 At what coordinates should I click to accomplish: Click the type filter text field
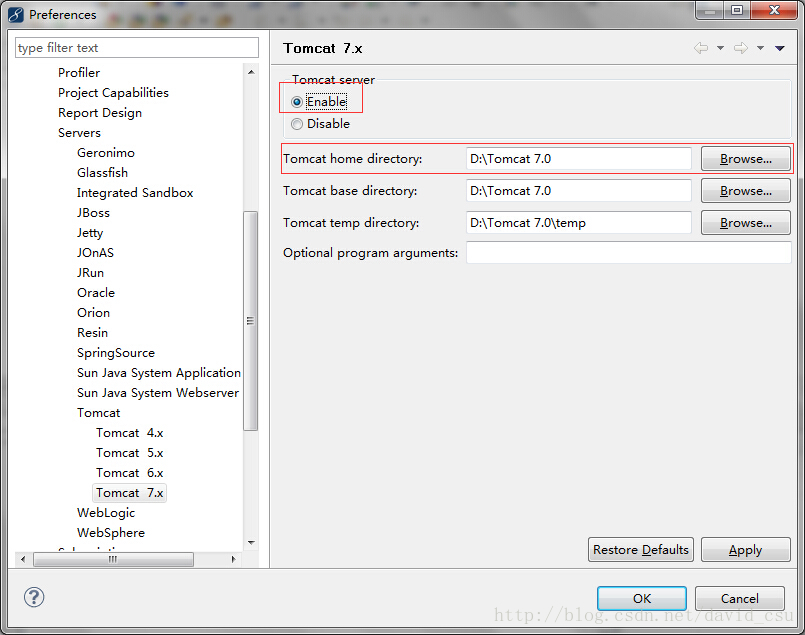[137, 48]
